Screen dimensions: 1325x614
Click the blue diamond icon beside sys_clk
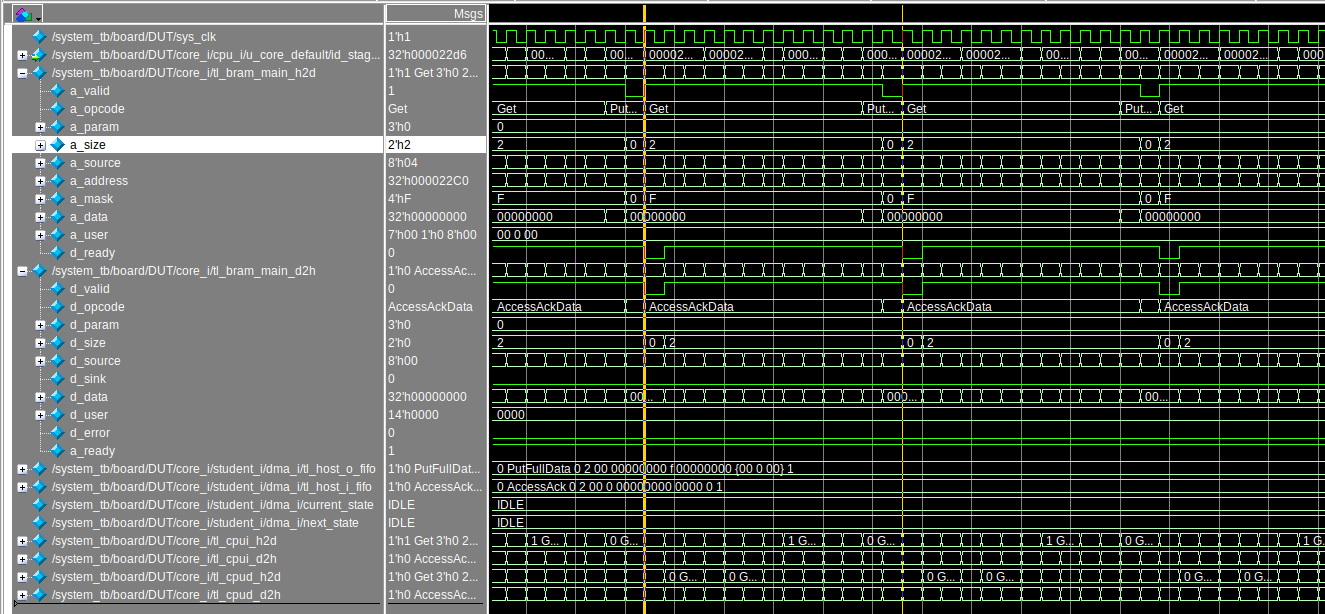(38, 36)
